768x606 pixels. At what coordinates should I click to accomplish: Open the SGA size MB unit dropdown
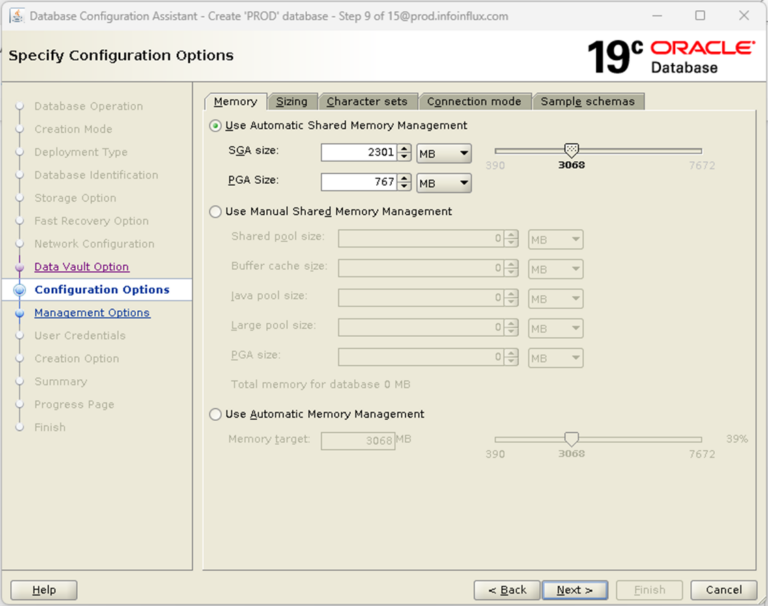[x=444, y=153]
